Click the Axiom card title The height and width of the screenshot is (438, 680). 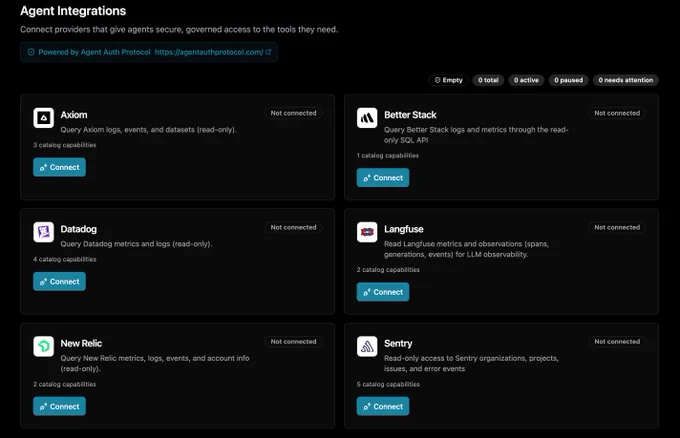pyautogui.click(x=74, y=115)
